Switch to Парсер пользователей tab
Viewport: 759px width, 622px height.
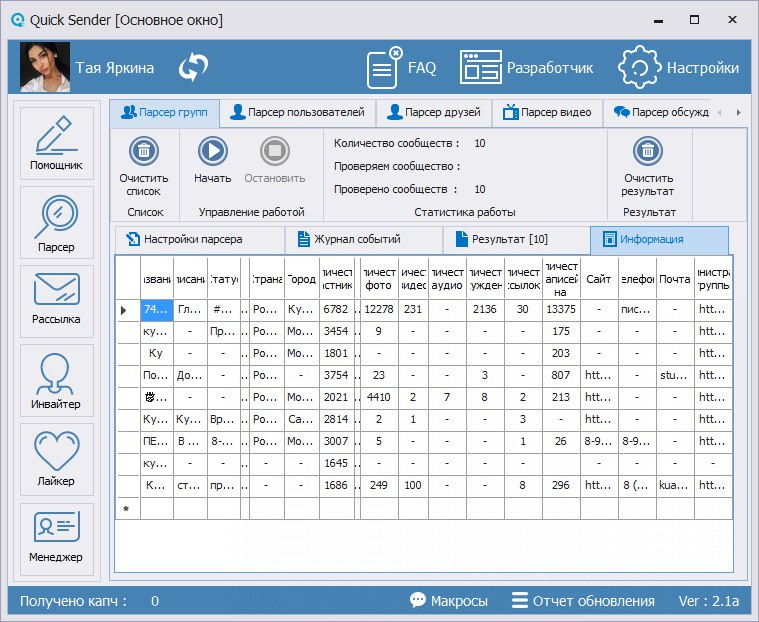tap(298, 112)
